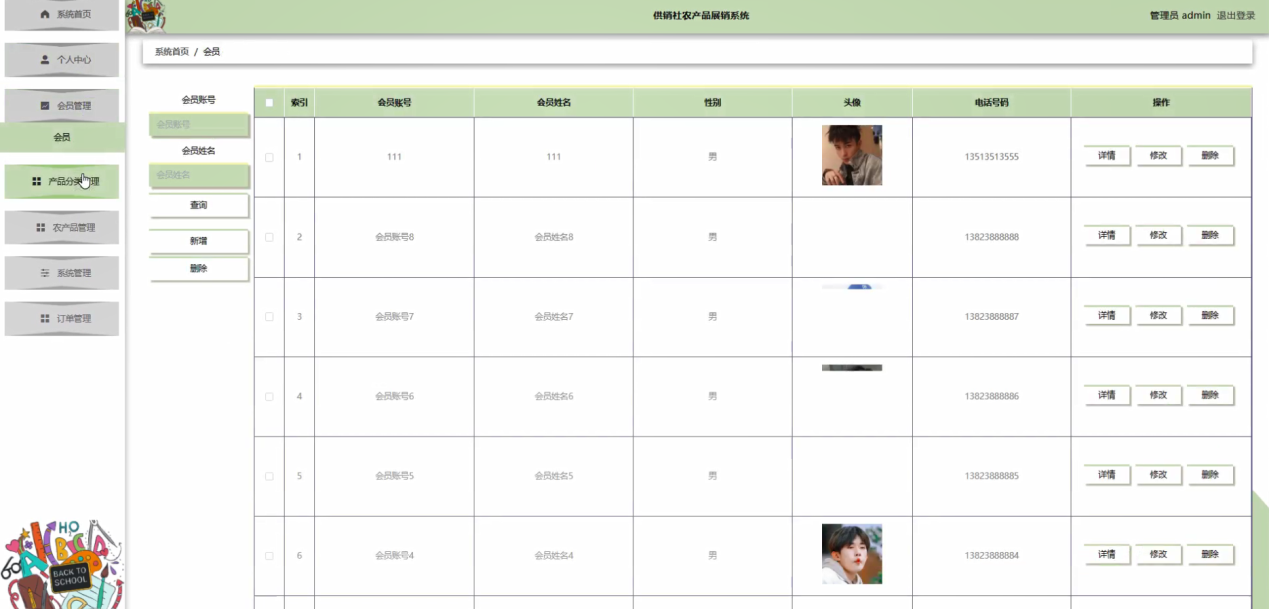Click the person icon beside 个人中心
This screenshot has width=1269, height=609.
tap(45, 60)
